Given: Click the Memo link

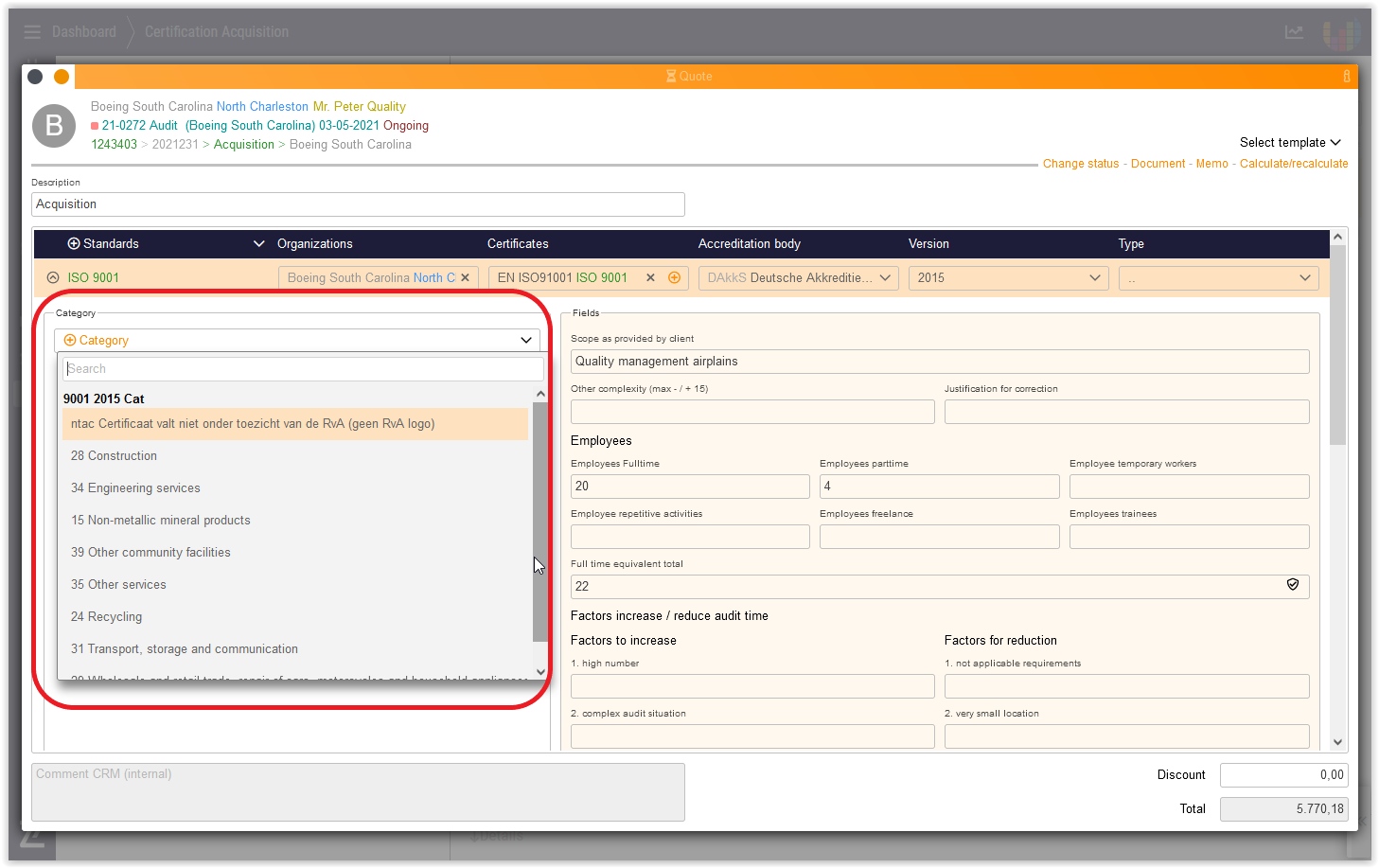Looking at the screenshot, I should (1211, 164).
